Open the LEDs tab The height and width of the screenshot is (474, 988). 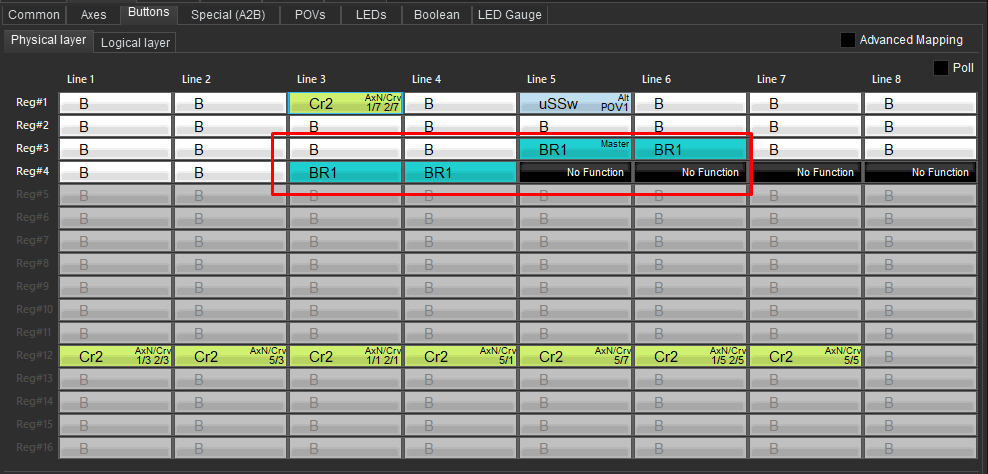(370, 14)
